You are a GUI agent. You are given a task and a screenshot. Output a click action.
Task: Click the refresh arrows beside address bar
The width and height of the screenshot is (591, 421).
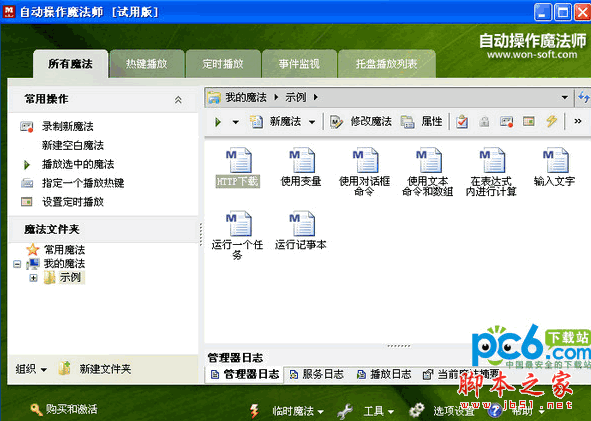(583, 98)
